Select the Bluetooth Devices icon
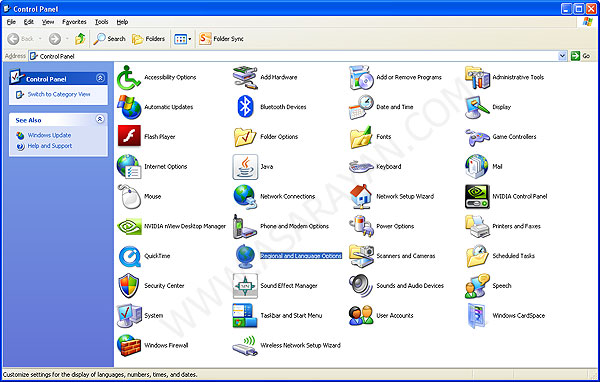Viewport: 600px width, 382px height. 245,107
